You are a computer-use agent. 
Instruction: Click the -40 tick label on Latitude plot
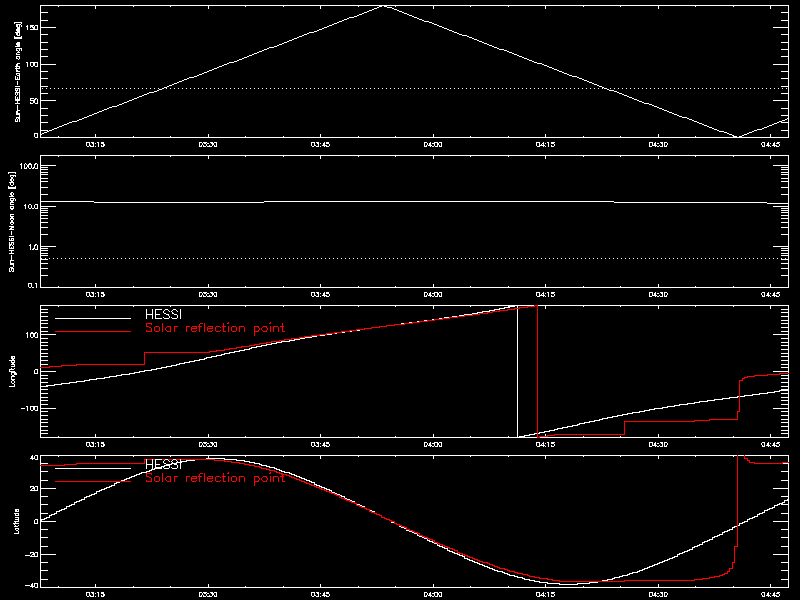[x=32, y=585]
